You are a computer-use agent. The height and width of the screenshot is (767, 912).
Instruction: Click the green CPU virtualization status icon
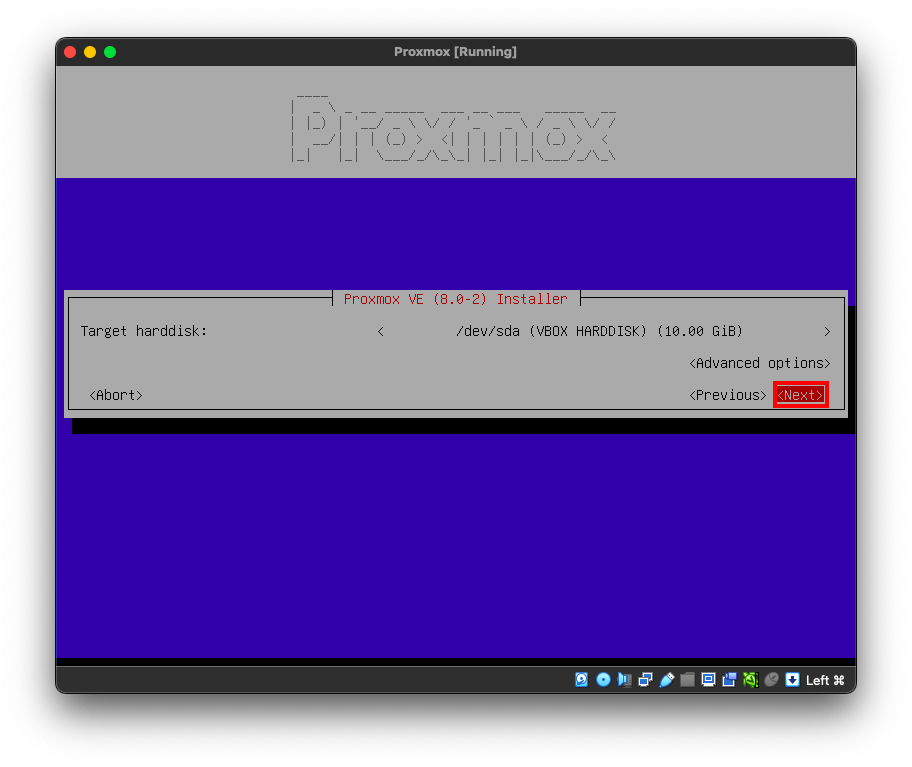[x=750, y=680]
